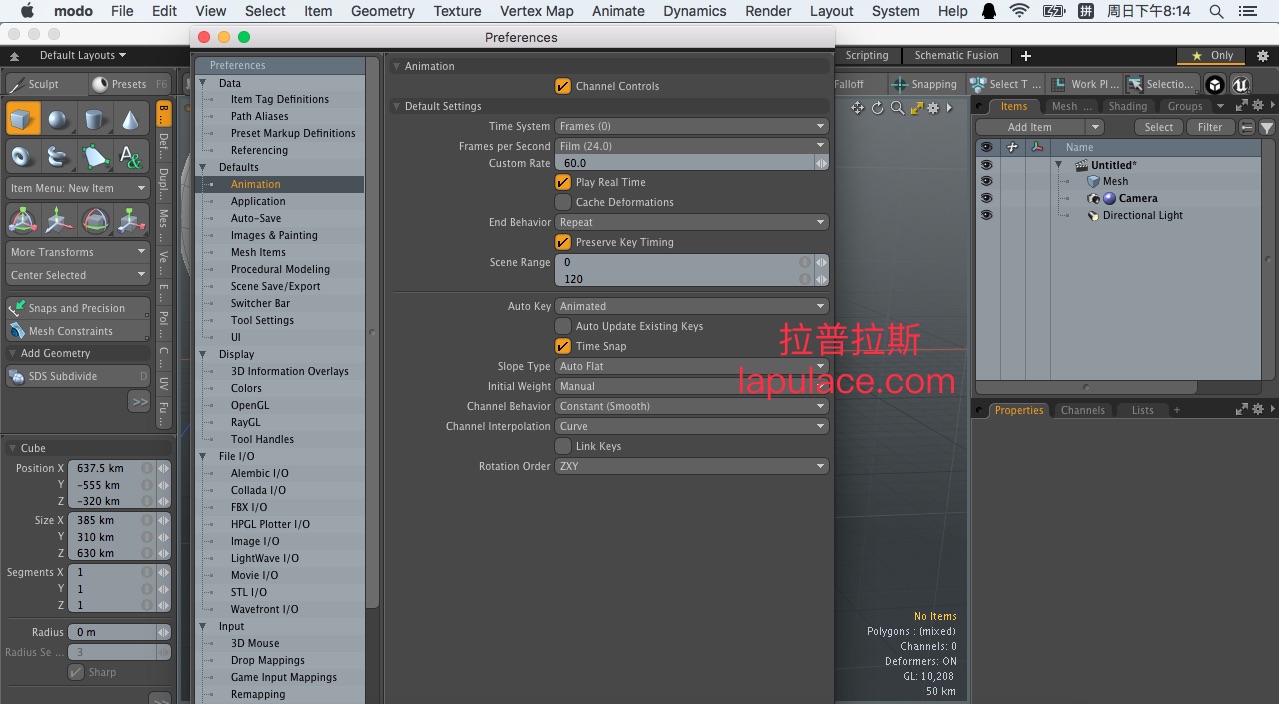The image size is (1279, 704).
Task: Click the viewport rotate icon
Action: pos(878,108)
